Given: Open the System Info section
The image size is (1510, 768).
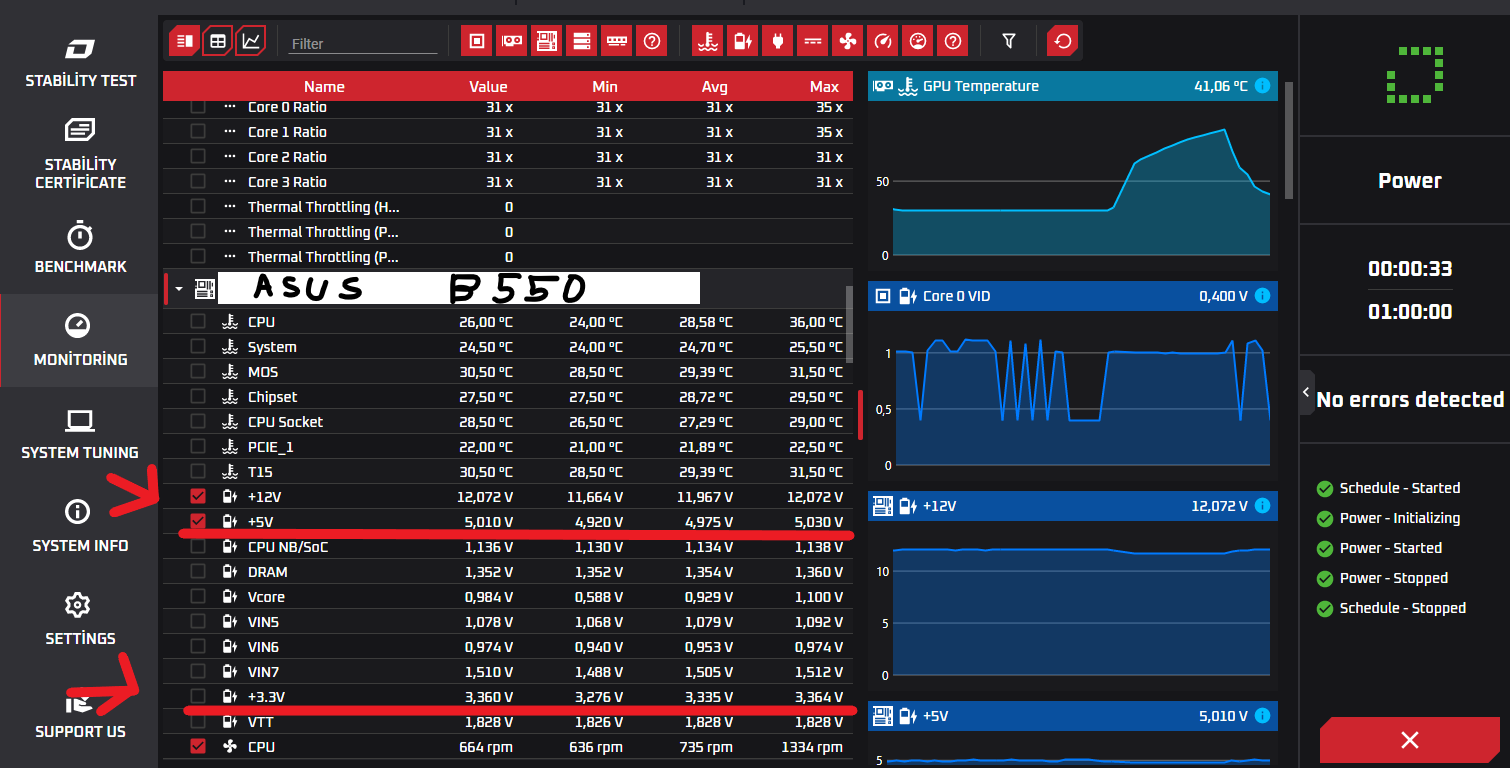Looking at the screenshot, I should point(80,527).
